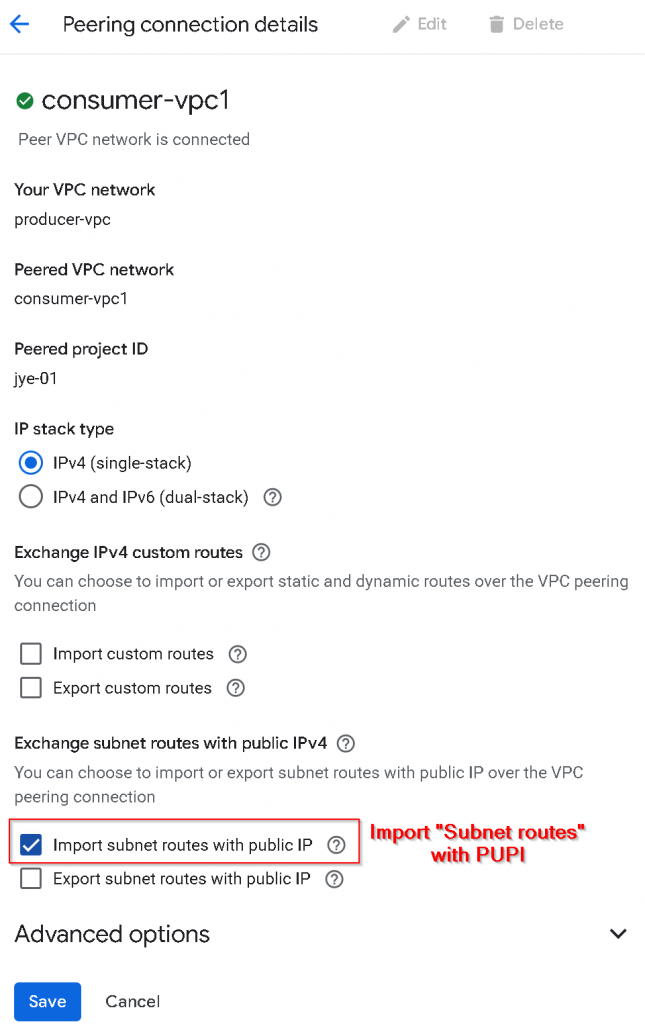Open help for Exchange IPv4 custom routes
The image size is (645, 1024).
pos(261,552)
